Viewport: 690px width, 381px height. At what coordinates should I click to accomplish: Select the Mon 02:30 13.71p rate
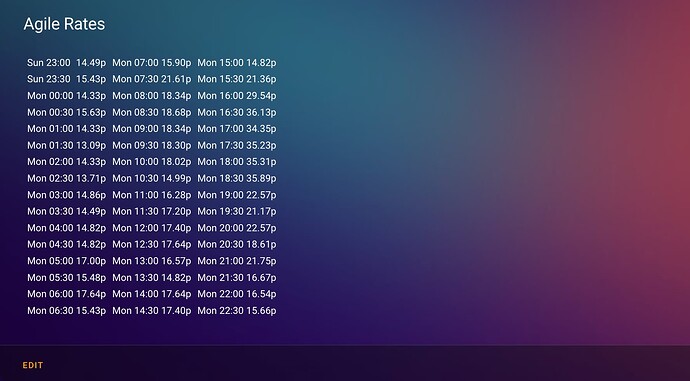tap(66, 179)
